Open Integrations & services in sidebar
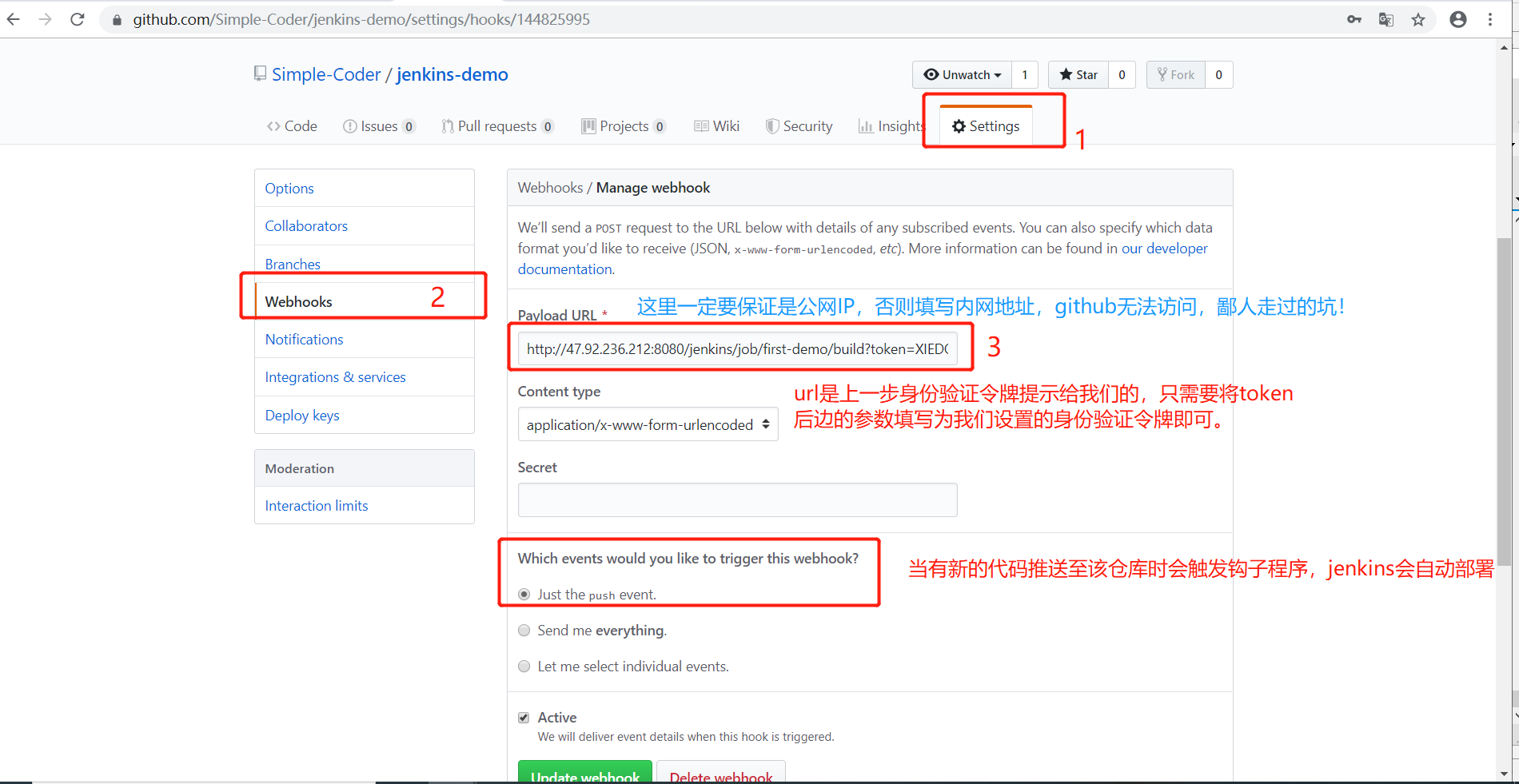This screenshot has height=784, width=1519. (365, 377)
